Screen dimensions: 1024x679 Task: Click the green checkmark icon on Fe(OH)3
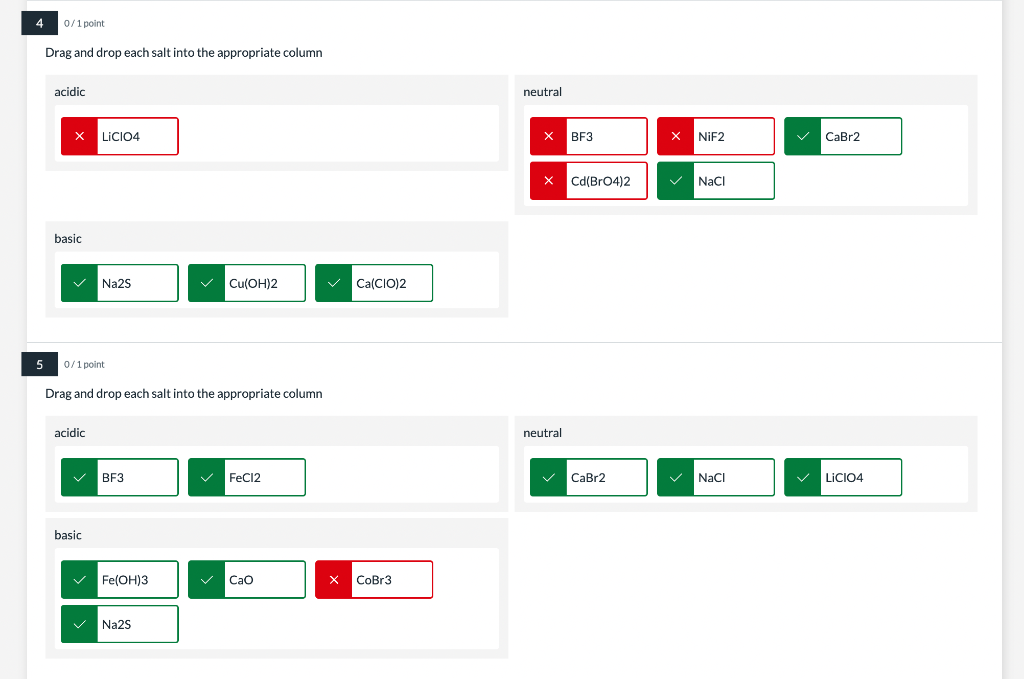[x=79, y=580]
